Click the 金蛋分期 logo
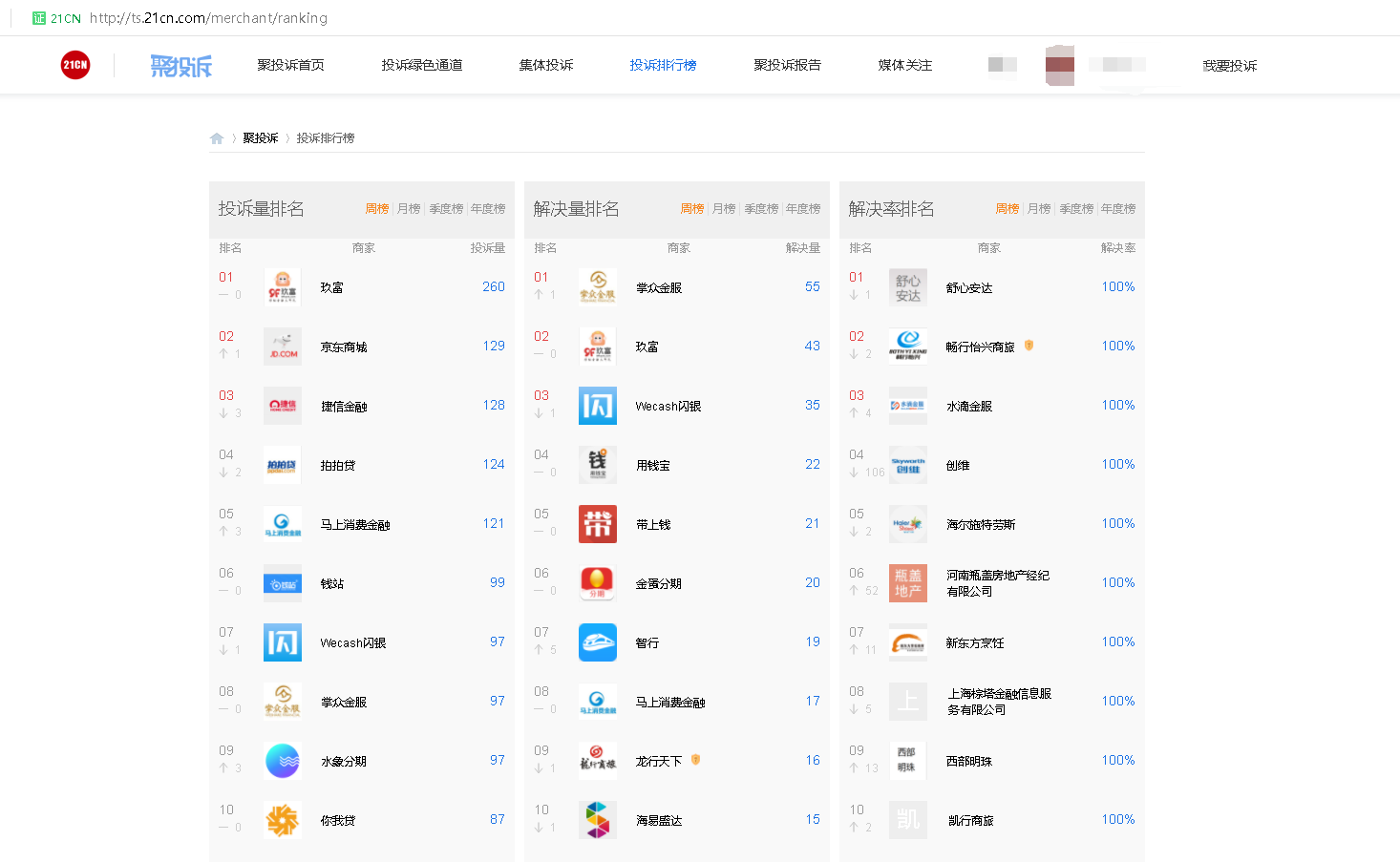1400x862 pixels. [598, 583]
